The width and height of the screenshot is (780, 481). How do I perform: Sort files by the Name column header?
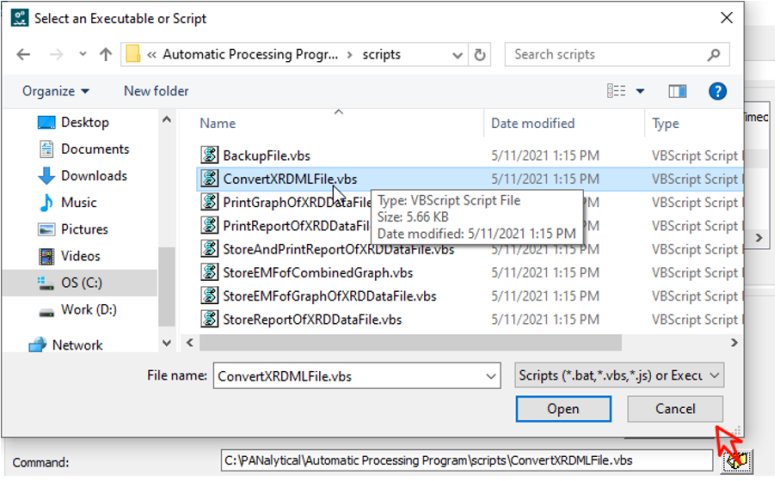(x=218, y=123)
